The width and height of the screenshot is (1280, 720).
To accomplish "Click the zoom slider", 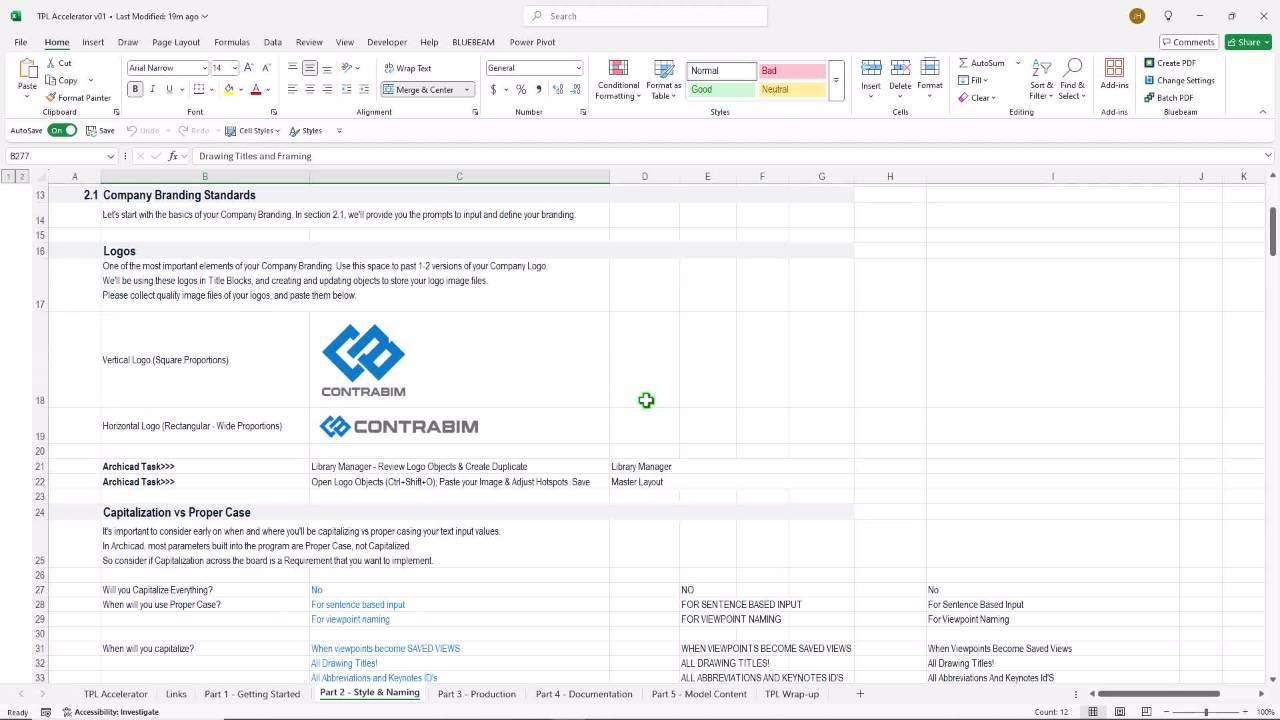I will click(1206, 712).
